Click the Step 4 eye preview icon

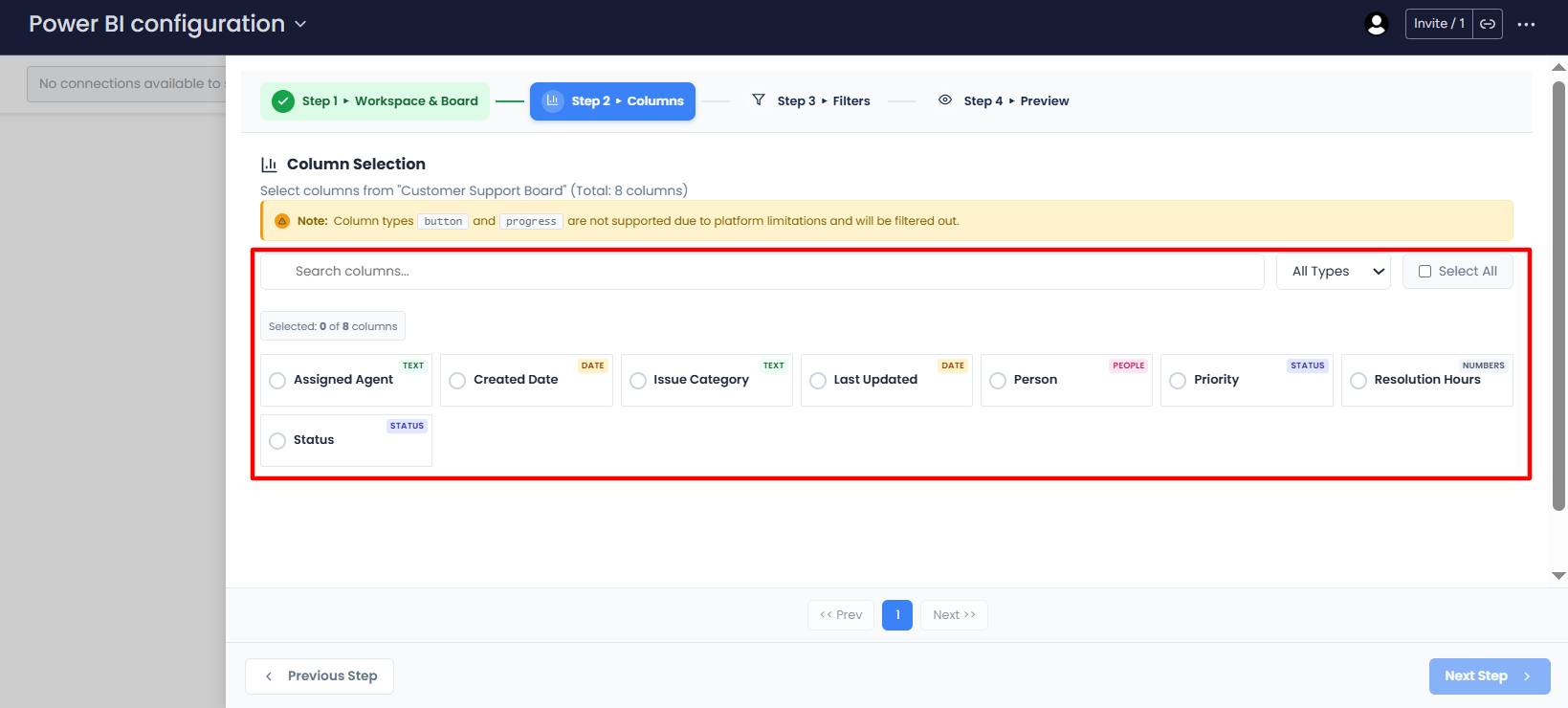[945, 100]
